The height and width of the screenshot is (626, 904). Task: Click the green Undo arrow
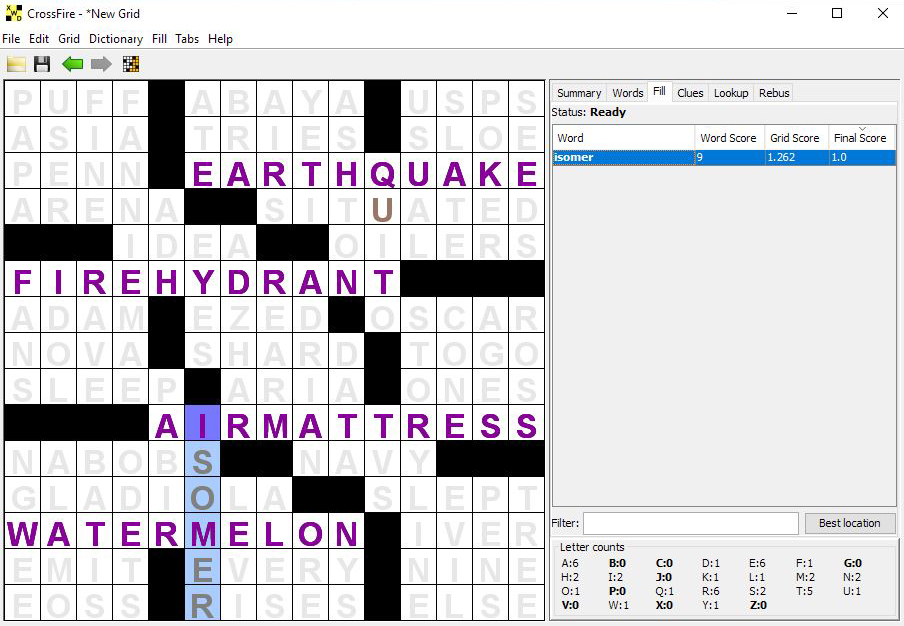tap(72, 64)
